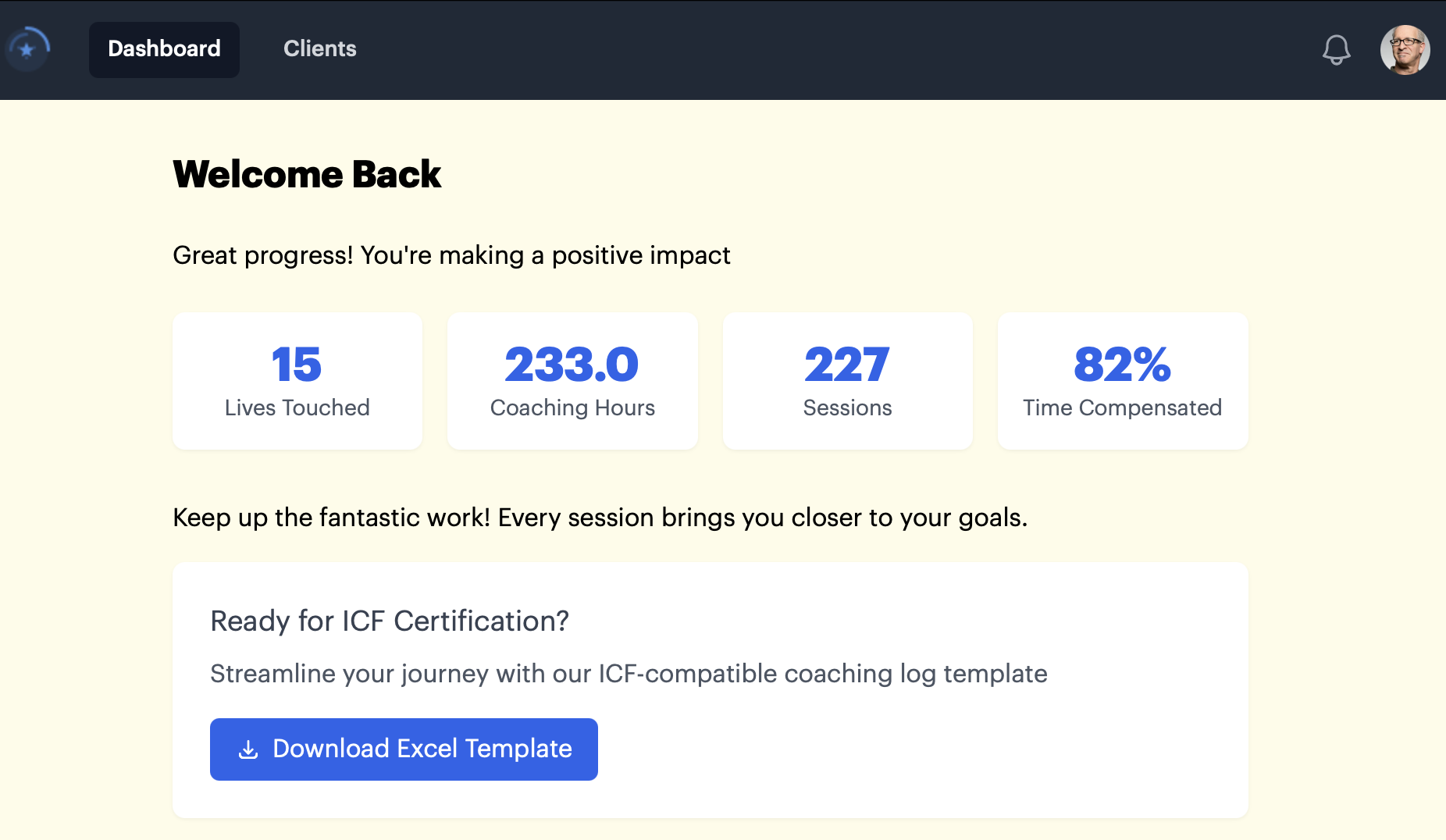
Task: Open the user profile avatar
Action: (x=1405, y=49)
